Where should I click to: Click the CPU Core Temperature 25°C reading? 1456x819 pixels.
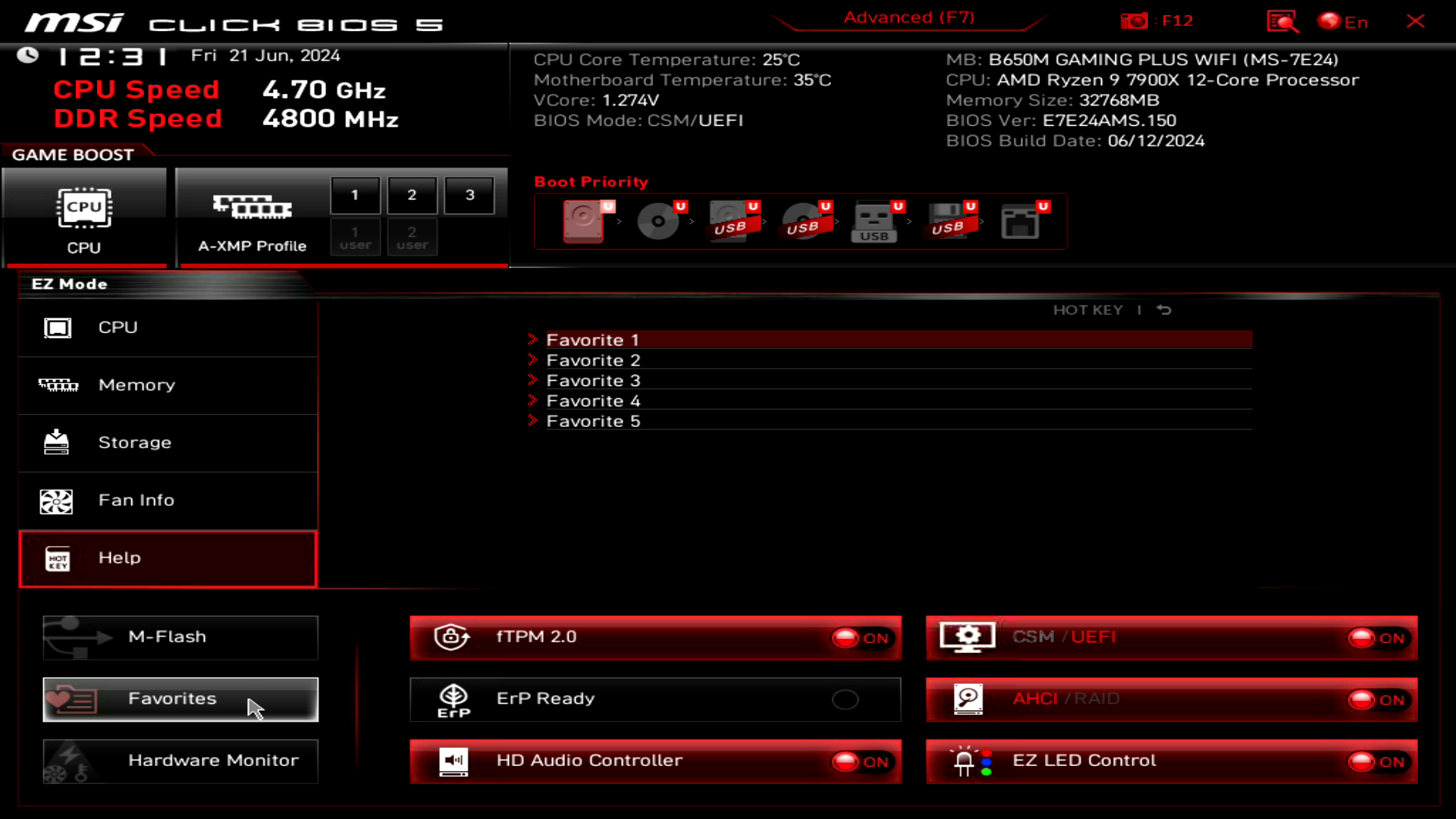[667, 59]
